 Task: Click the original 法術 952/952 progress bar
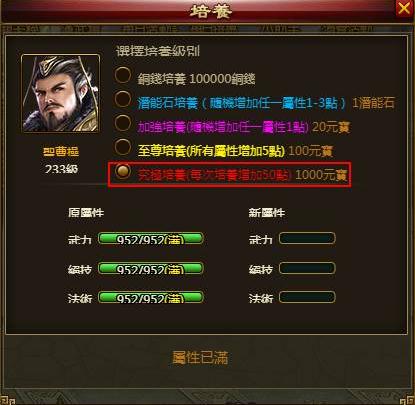point(150,297)
